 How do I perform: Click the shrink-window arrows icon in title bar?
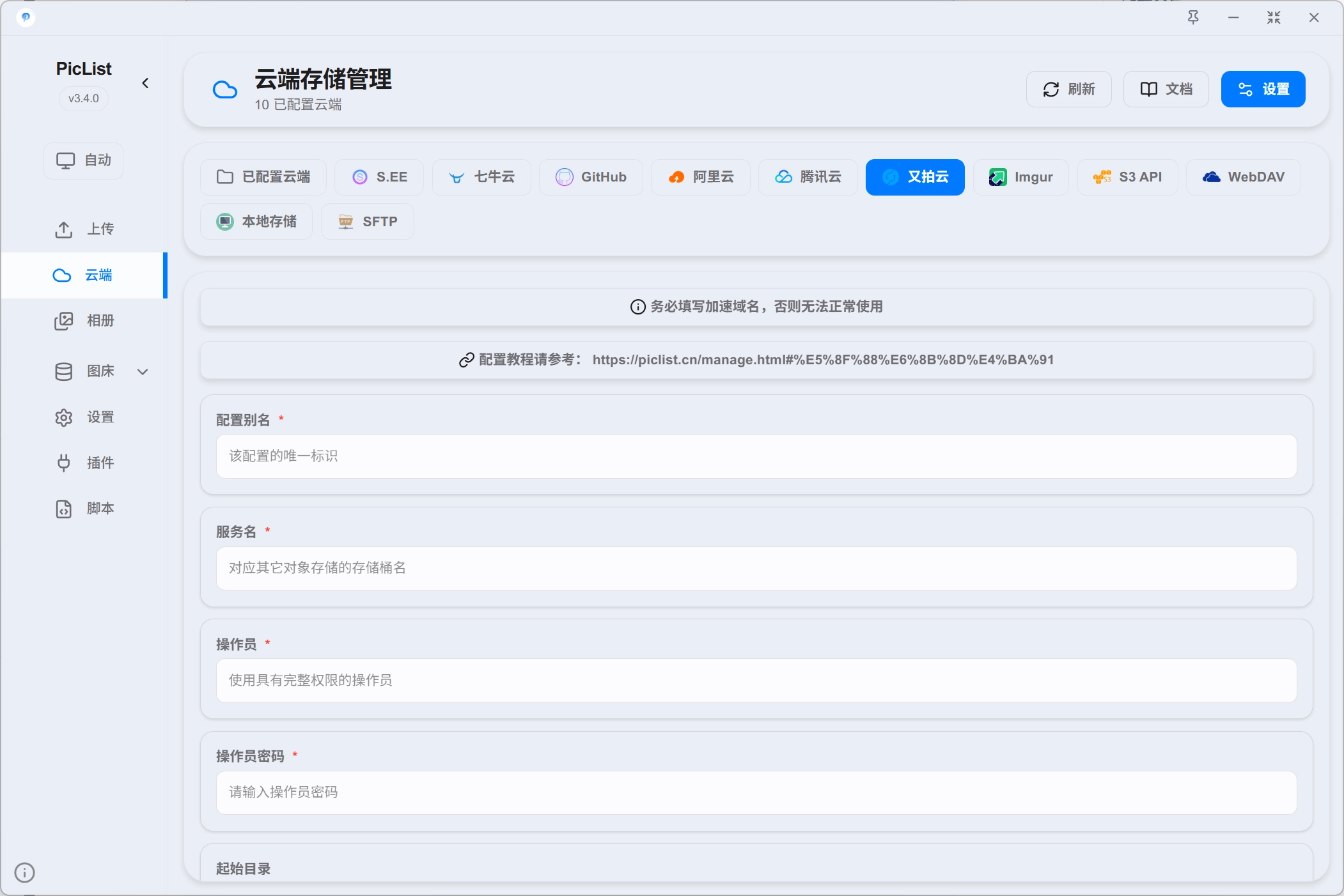pos(1274,17)
